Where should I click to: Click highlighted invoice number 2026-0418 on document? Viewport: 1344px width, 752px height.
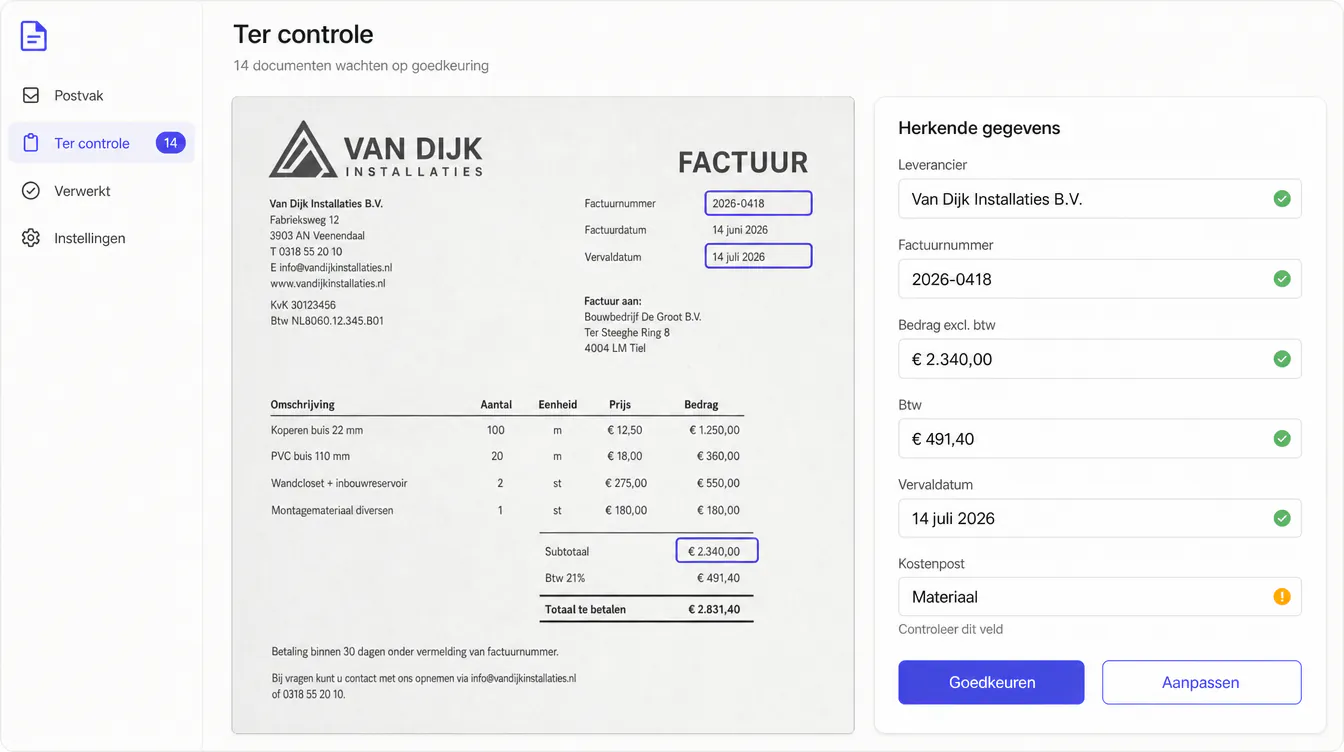pyautogui.click(x=758, y=203)
